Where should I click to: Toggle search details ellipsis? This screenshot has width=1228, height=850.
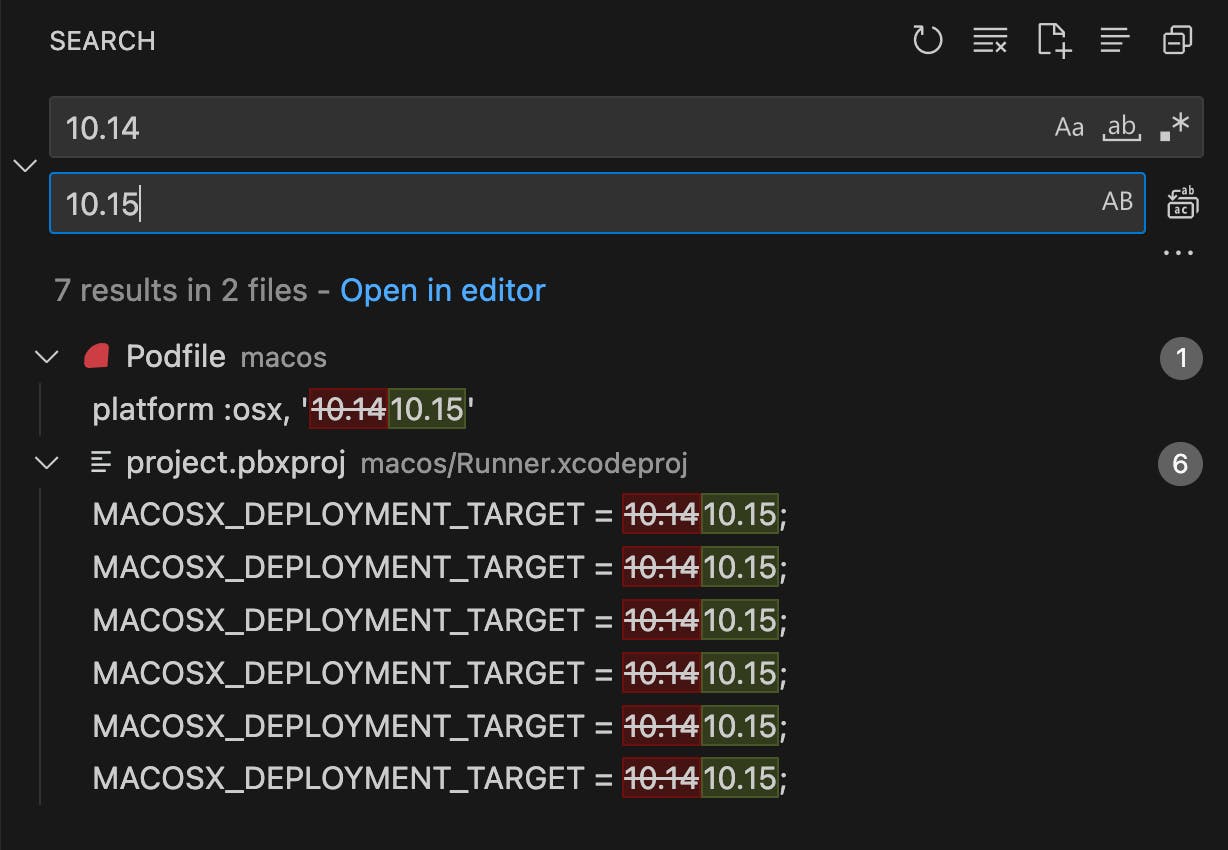(1178, 253)
